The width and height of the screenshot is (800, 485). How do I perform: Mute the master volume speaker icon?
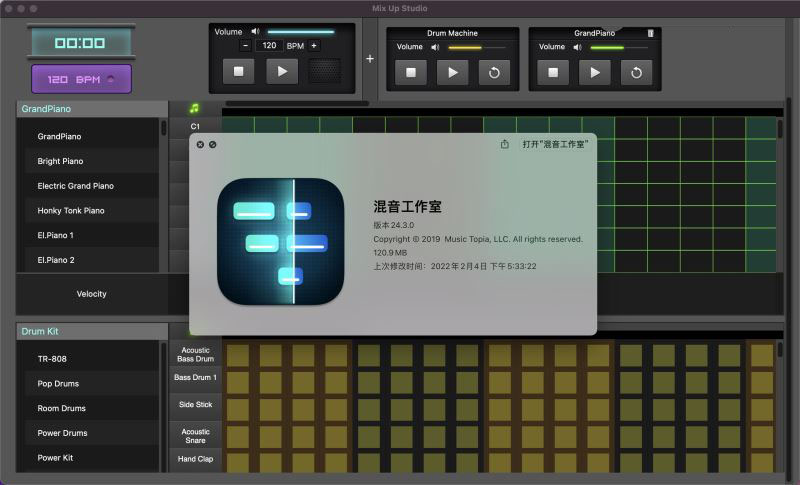pyautogui.click(x=256, y=32)
